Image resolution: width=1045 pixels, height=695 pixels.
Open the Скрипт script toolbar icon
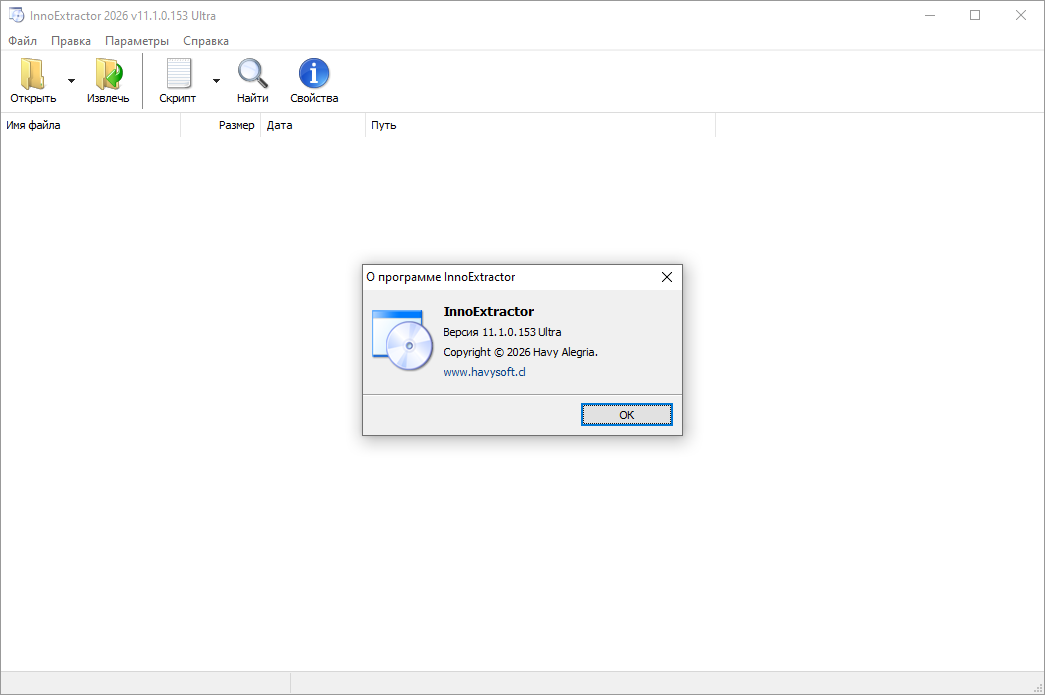178,75
